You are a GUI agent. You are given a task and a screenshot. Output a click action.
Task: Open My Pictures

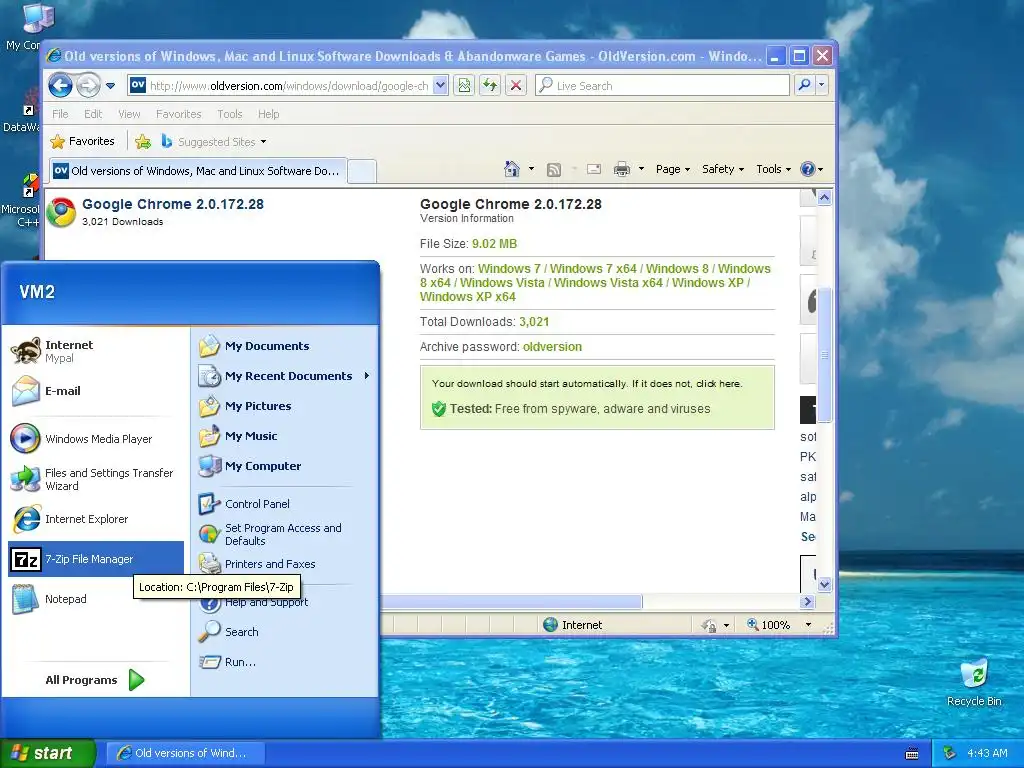(285, 406)
